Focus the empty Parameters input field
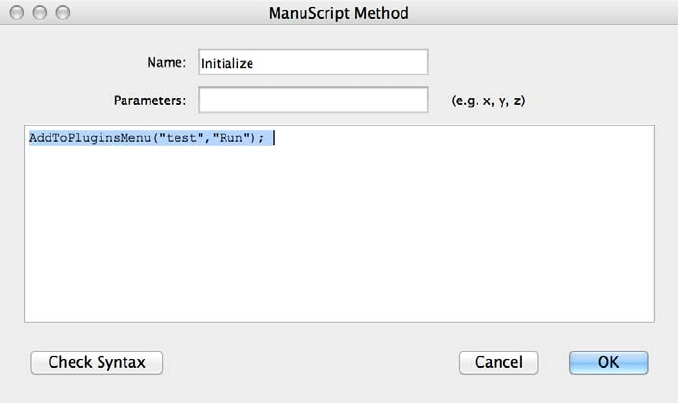 coord(313,101)
